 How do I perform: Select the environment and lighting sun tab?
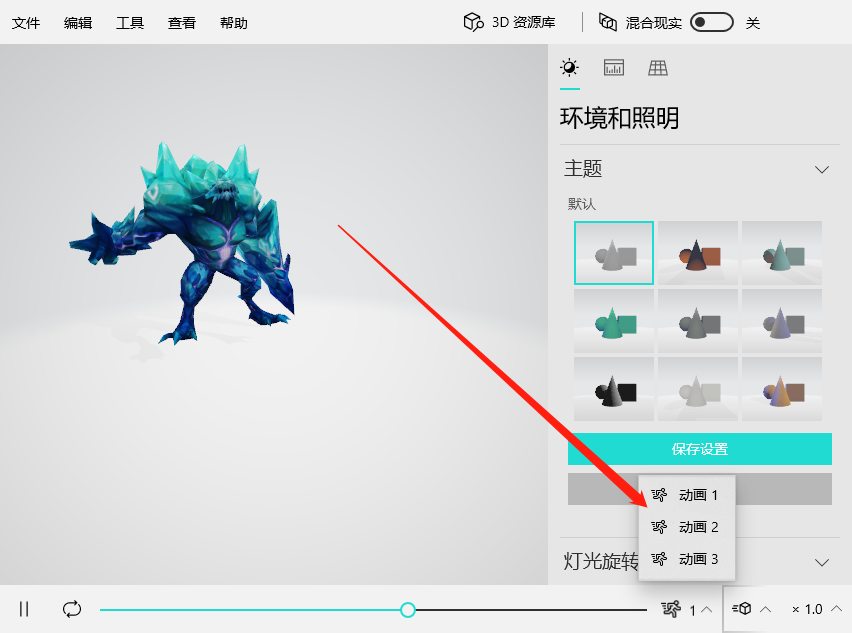point(569,68)
